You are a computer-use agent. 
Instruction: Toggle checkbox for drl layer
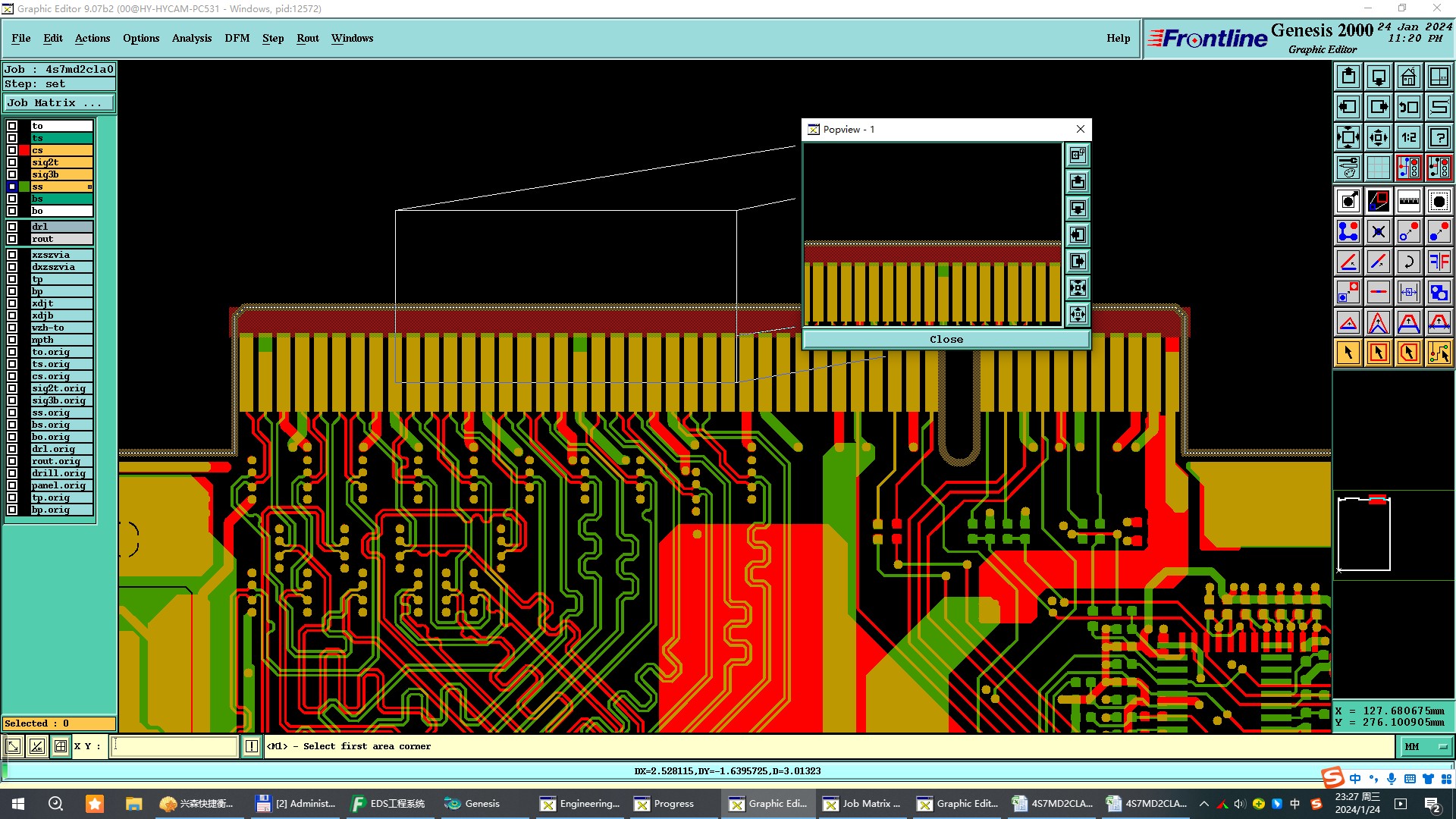pos(12,227)
